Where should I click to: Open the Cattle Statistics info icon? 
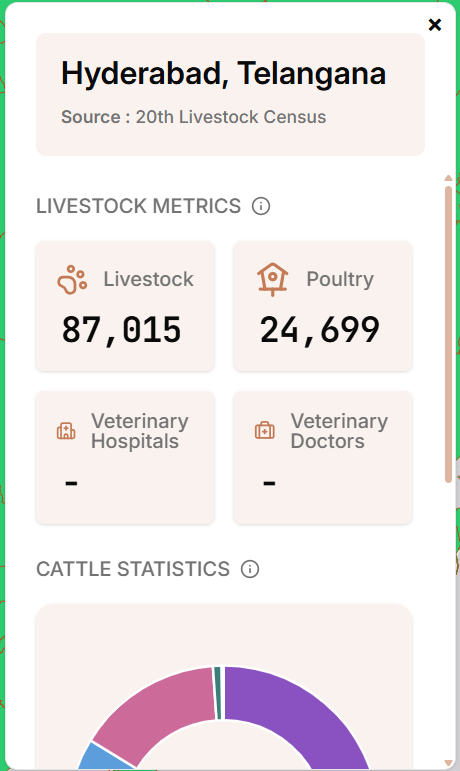250,569
